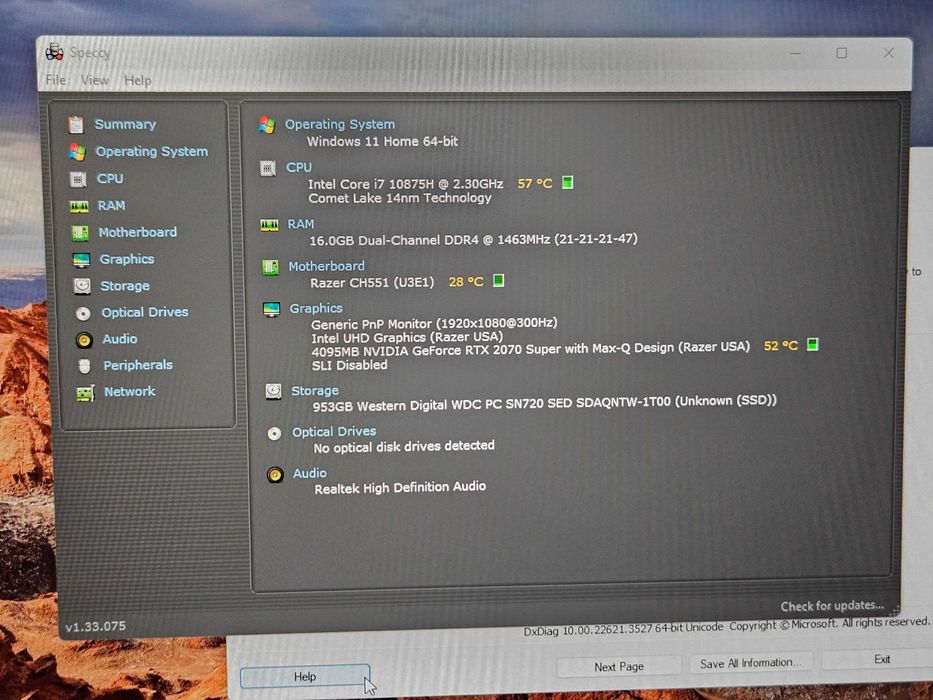Click the Peripherals mouse icon in sidebar

pyautogui.click(x=84, y=366)
